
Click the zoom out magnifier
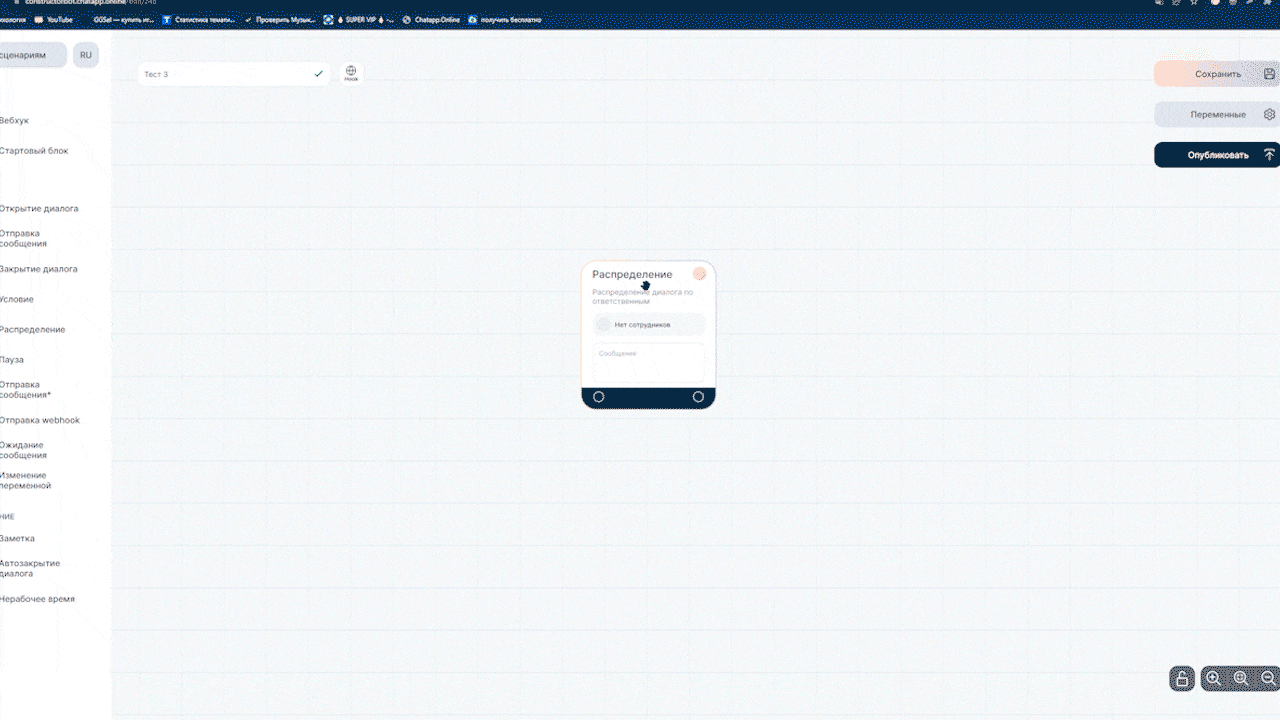click(x=1267, y=678)
